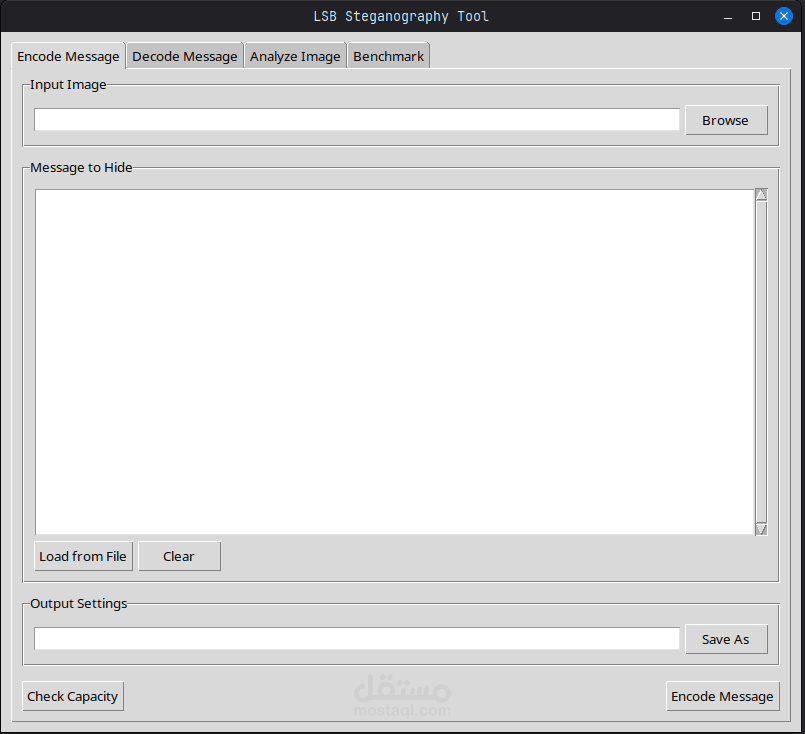Image resolution: width=805 pixels, height=734 pixels.
Task: Focus the Input Image path field
Action: 357,120
